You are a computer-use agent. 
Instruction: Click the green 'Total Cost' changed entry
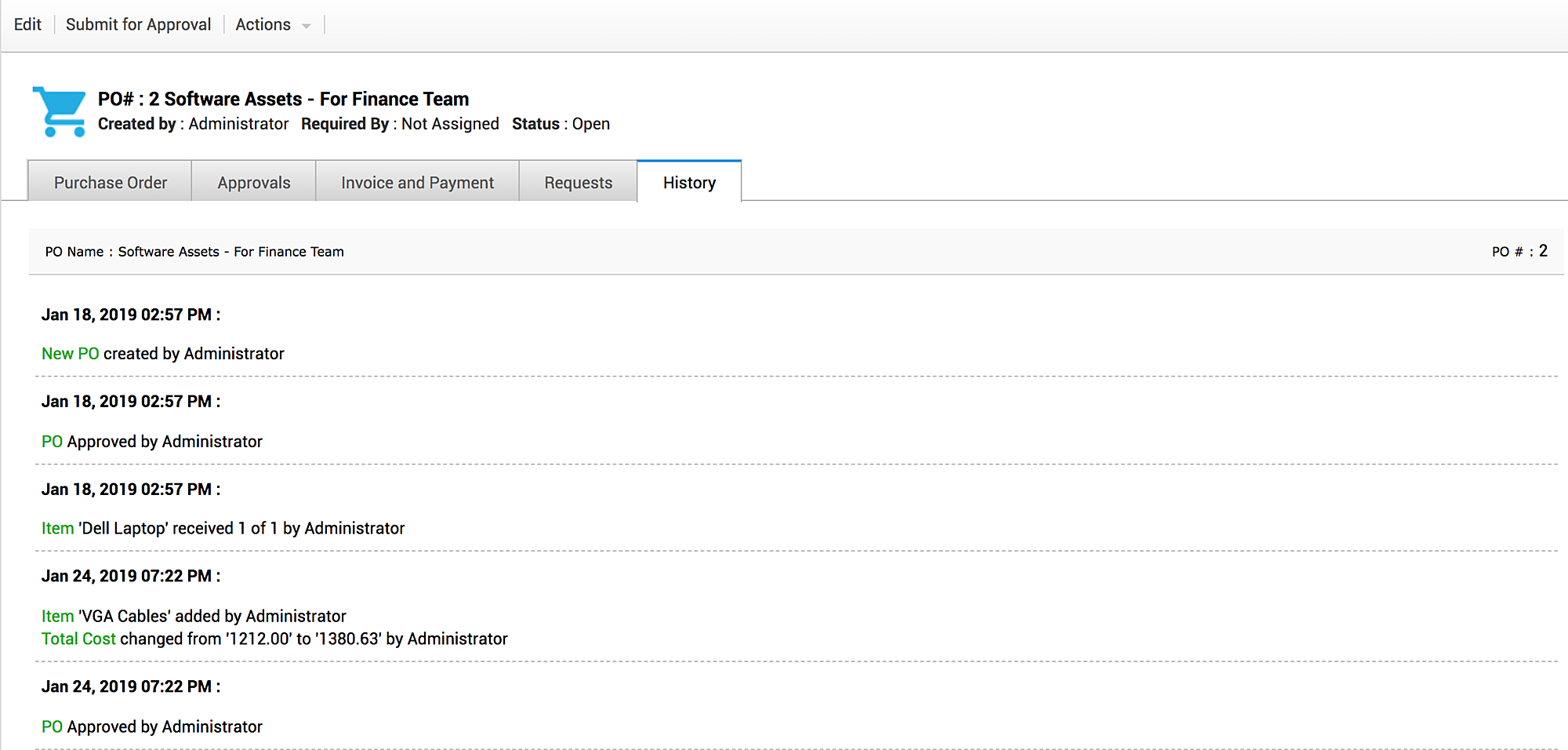click(x=78, y=639)
